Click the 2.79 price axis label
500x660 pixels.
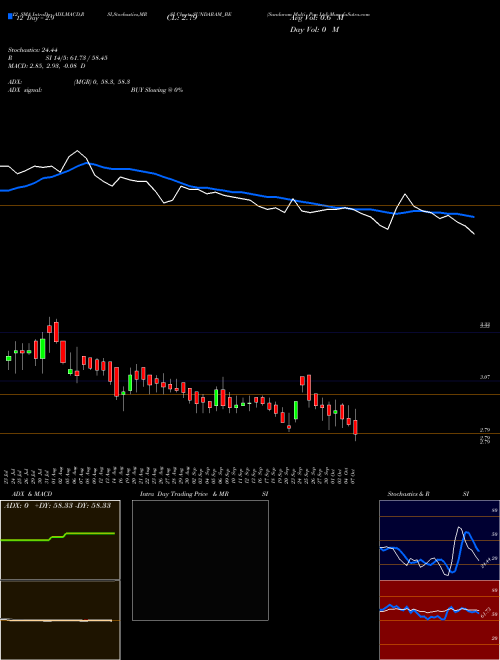[485, 430]
